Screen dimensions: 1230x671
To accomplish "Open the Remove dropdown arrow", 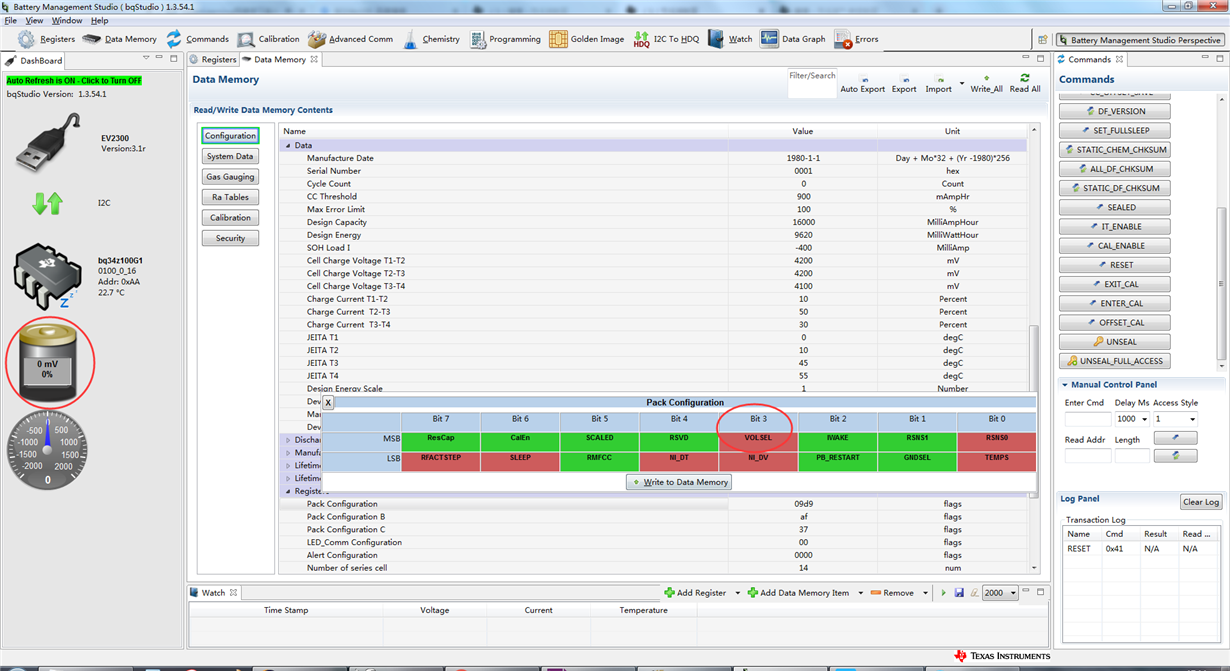I will 925,593.
